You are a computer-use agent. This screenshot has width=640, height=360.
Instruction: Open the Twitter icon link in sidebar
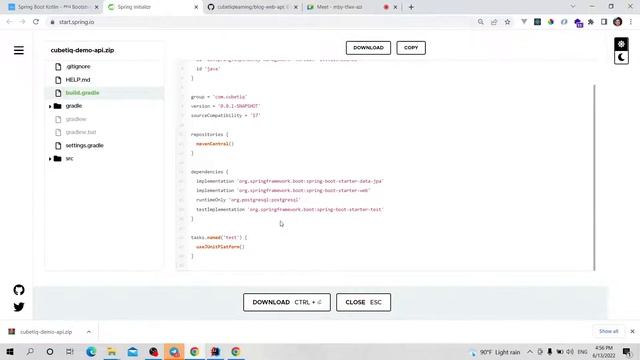[x=19, y=307]
